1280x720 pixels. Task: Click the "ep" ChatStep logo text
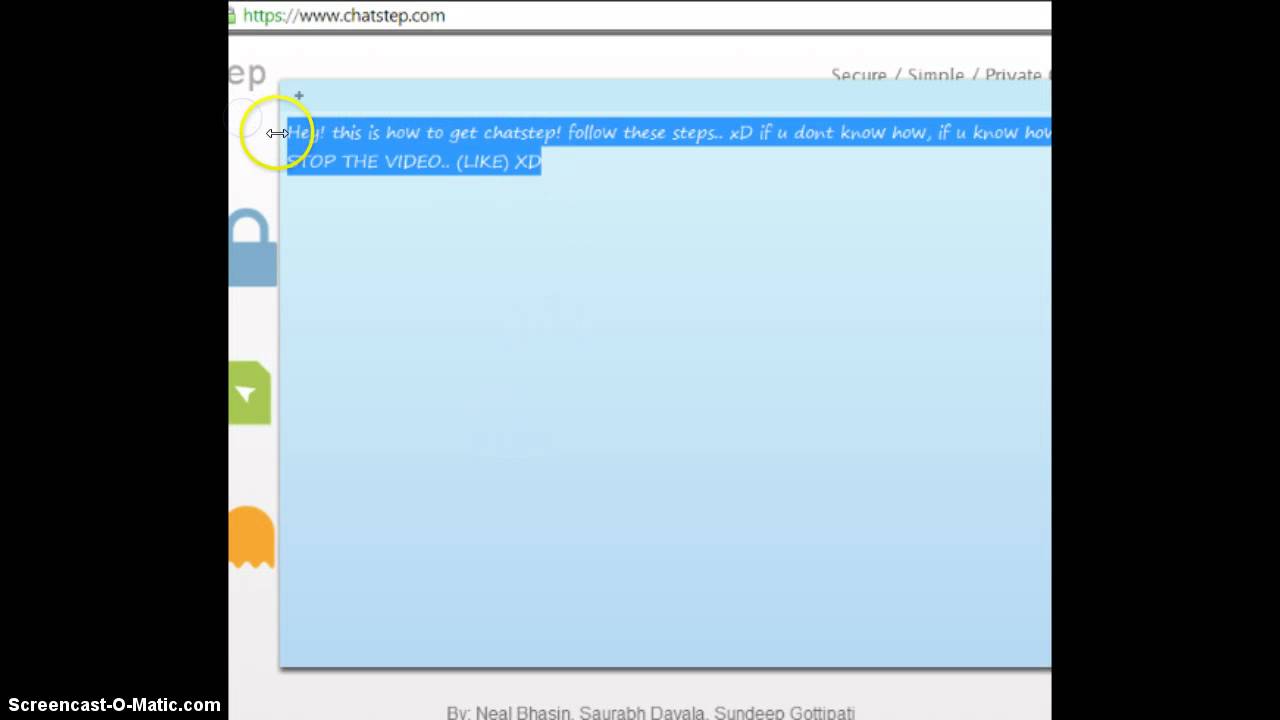point(247,73)
